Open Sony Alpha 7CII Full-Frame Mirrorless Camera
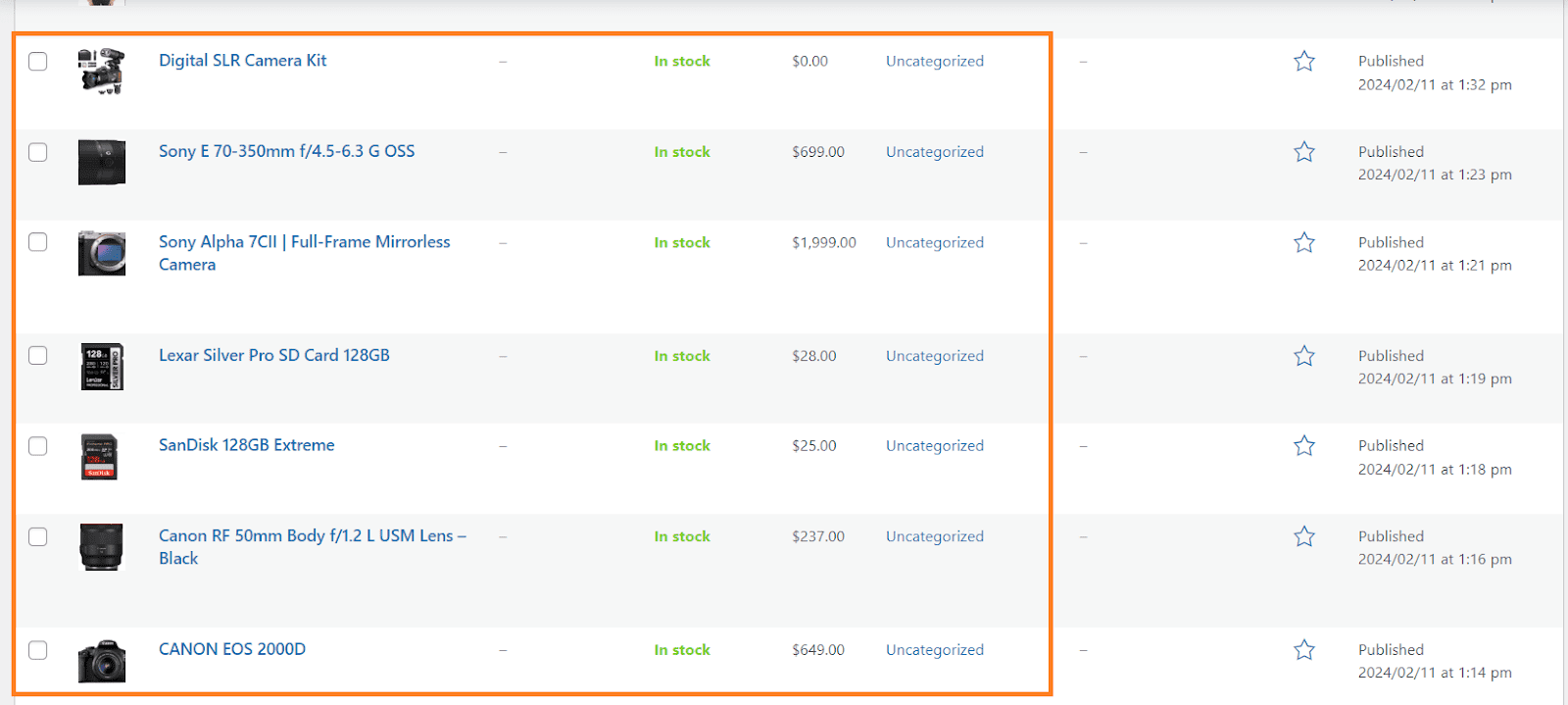Image resolution: width=1568 pixels, height=705 pixels. pos(304,253)
